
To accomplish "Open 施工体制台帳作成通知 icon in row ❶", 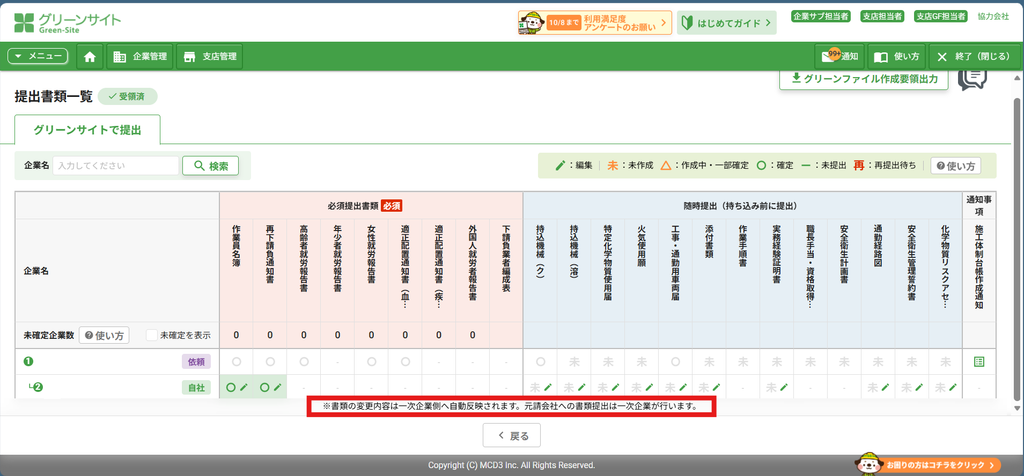I will click(979, 362).
